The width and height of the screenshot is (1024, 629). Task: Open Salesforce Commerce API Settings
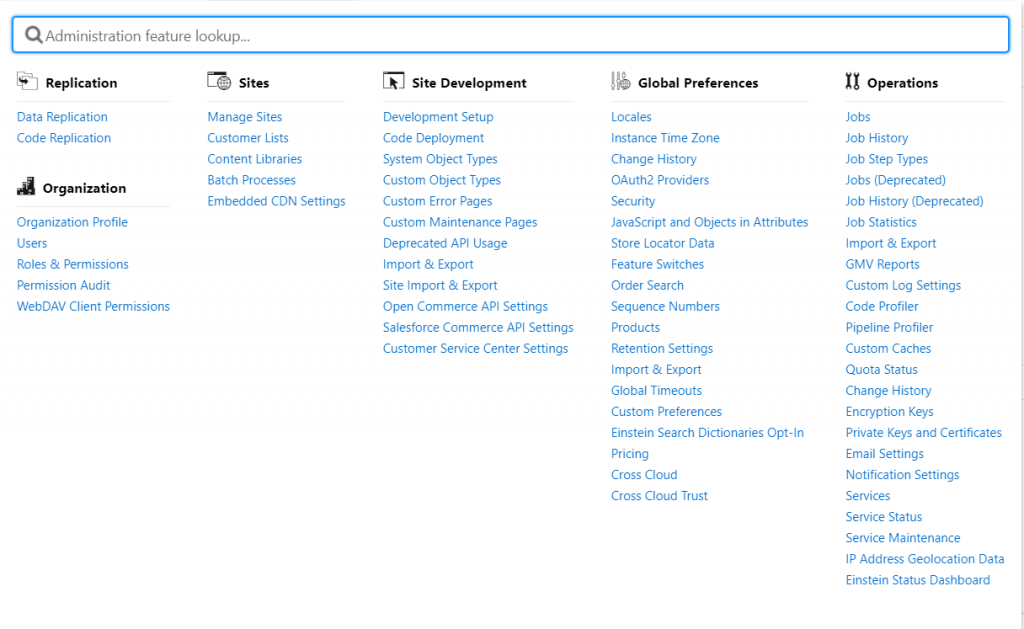click(478, 327)
